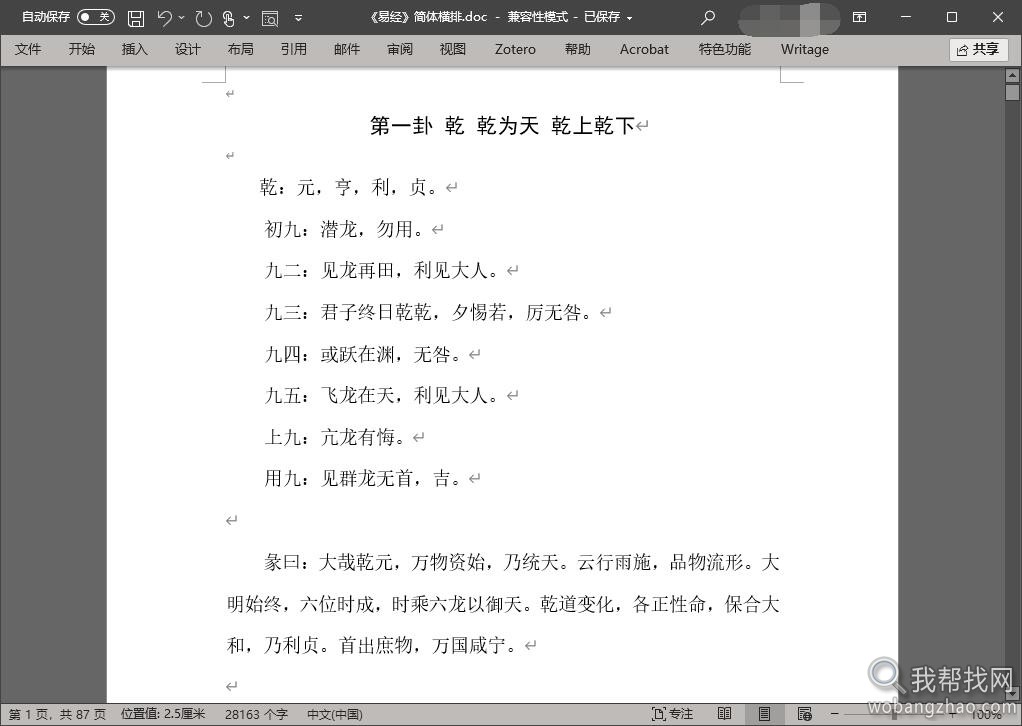Image resolution: width=1022 pixels, height=726 pixels.
Task: Switch to Read Mode view icon
Action: tap(724, 714)
